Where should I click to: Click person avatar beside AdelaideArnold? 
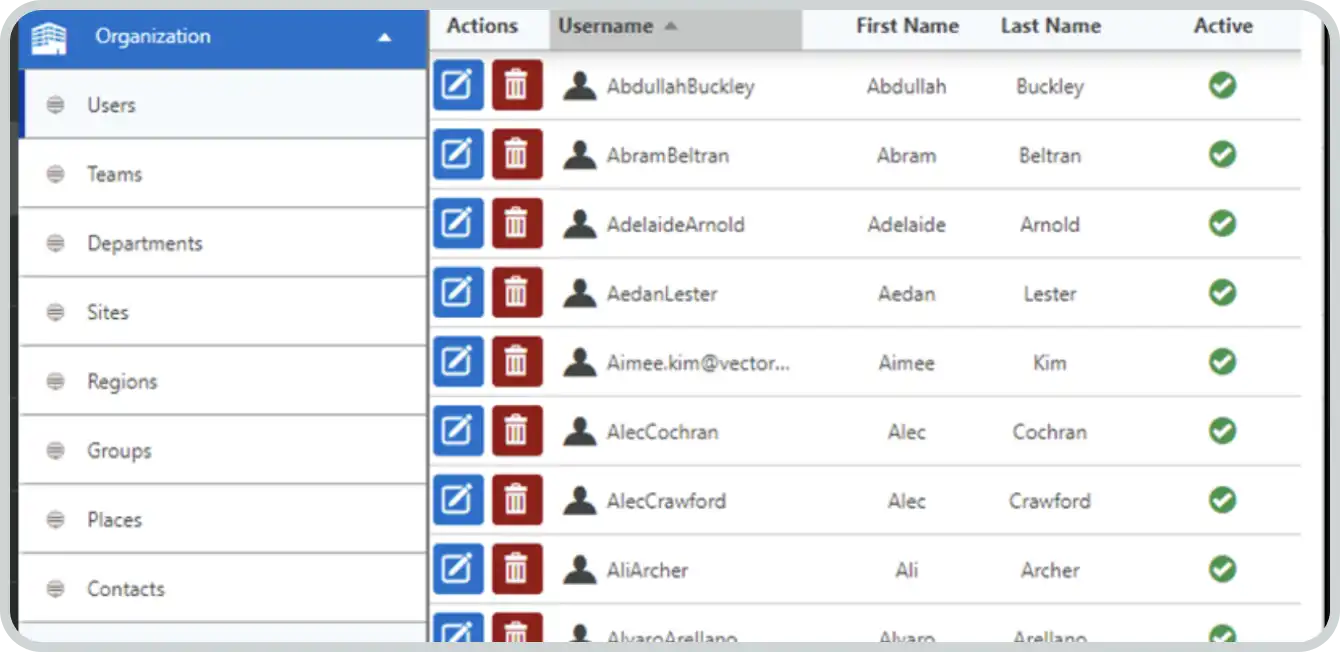point(580,224)
